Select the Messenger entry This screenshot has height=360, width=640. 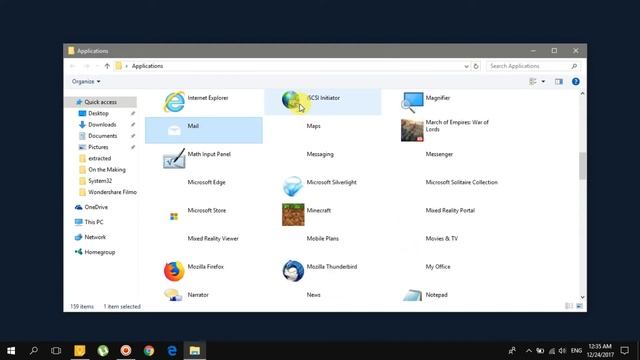click(x=439, y=154)
